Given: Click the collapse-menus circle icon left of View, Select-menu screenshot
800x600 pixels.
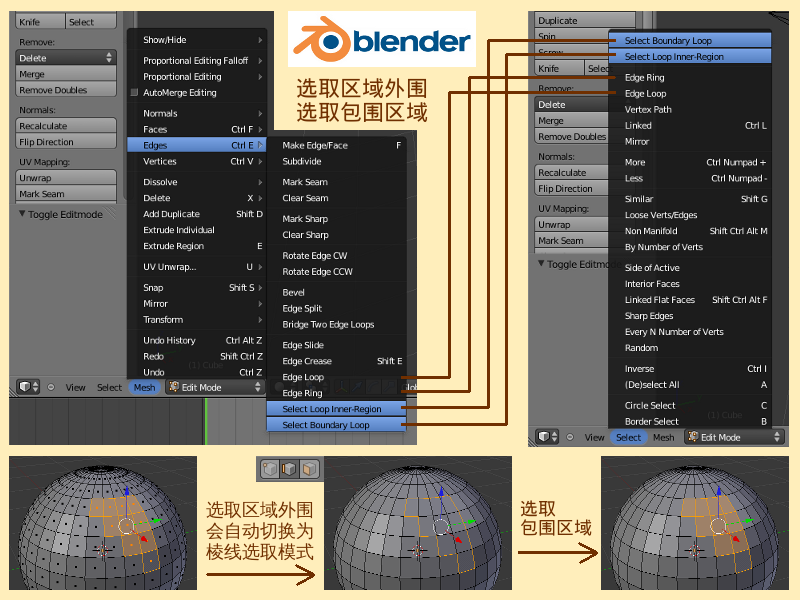Looking at the screenshot, I should 570,437.
